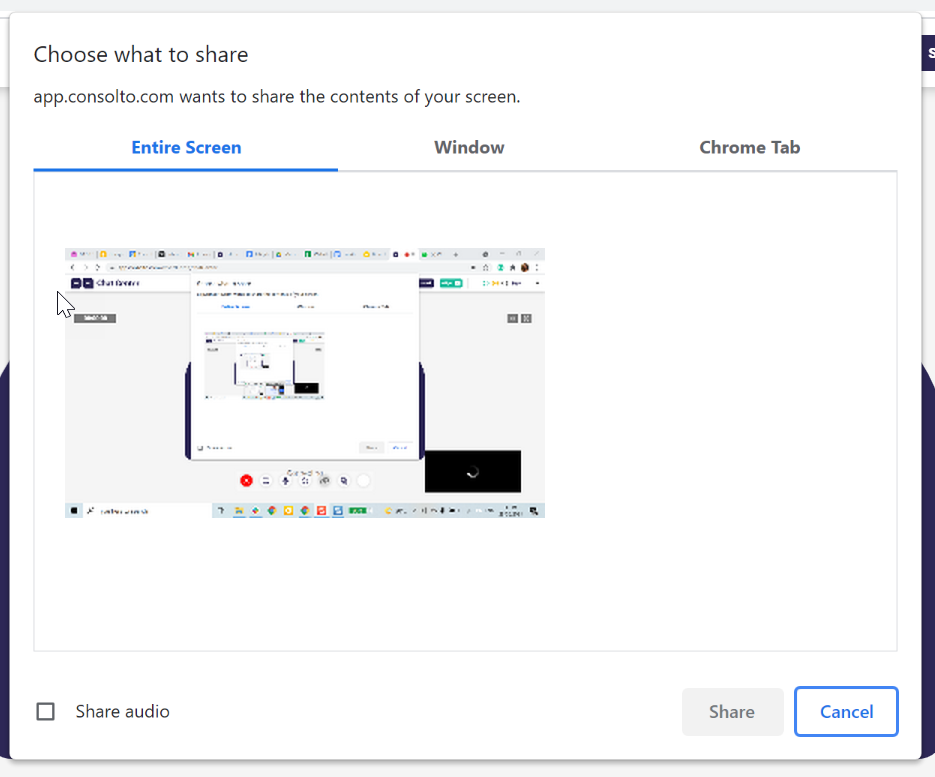Open the three-dot menu in the mini browser
935x777 pixels.
pos(538,265)
